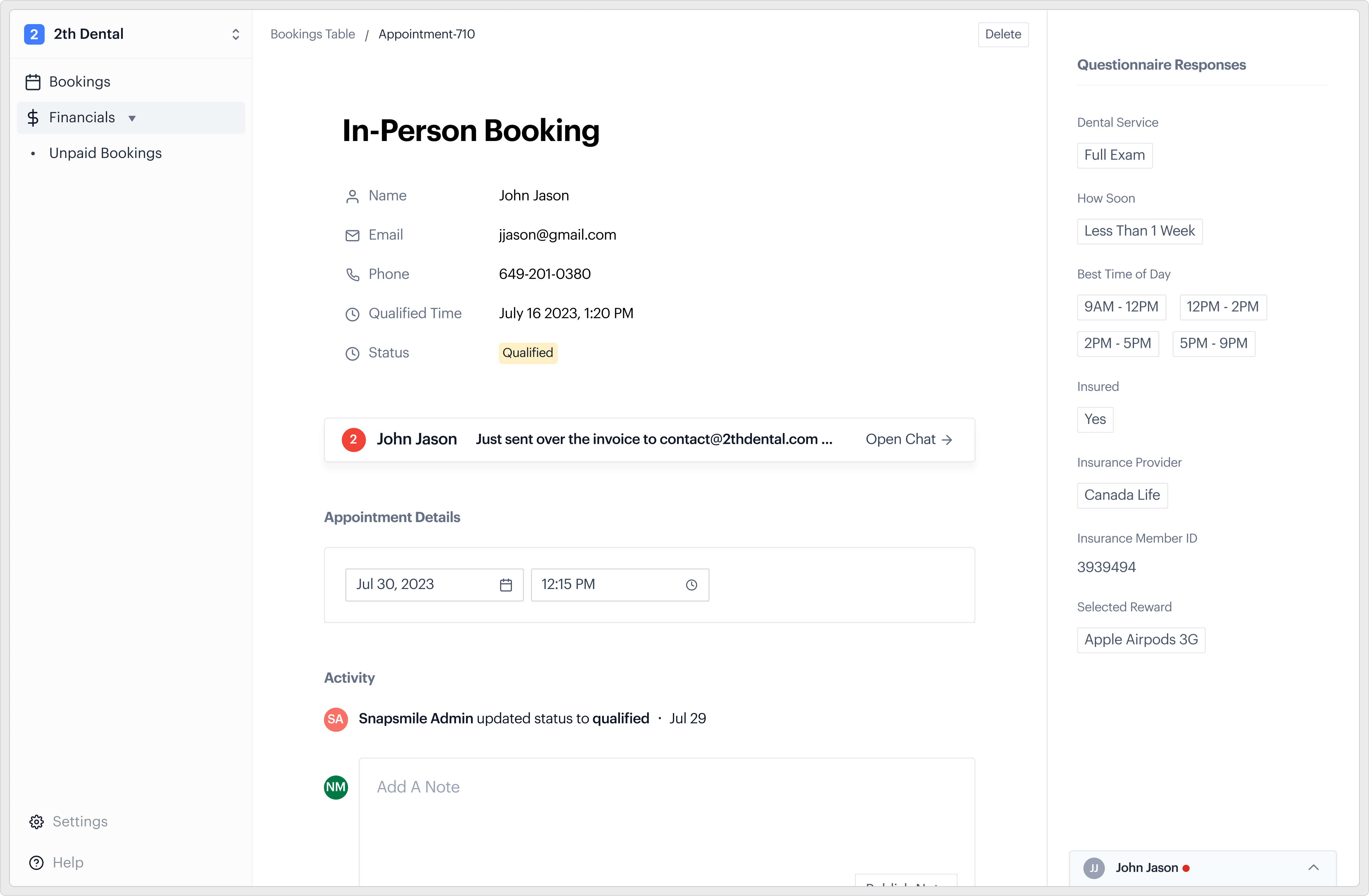The width and height of the screenshot is (1369, 896).
Task: Open Chat with John Jason
Action: pyautogui.click(x=909, y=439)
